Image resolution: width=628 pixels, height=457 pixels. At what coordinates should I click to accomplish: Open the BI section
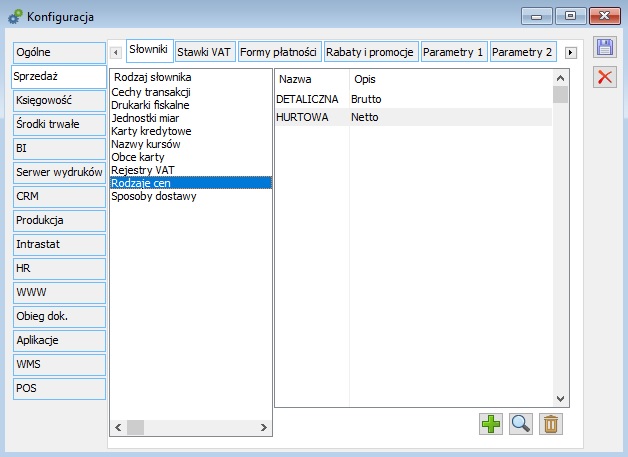click(x=59, y=149)
